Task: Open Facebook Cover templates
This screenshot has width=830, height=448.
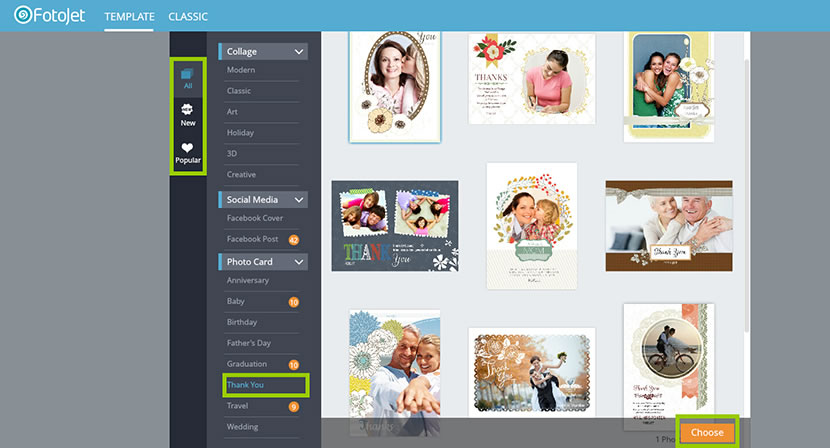Action: [255, 218]
